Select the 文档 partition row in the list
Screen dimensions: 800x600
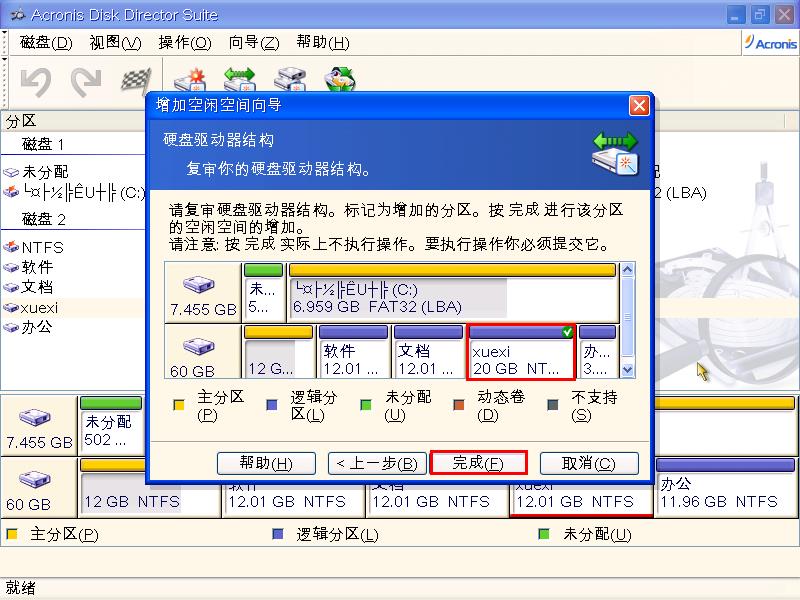pyautogui.click(x=73, y=287)
